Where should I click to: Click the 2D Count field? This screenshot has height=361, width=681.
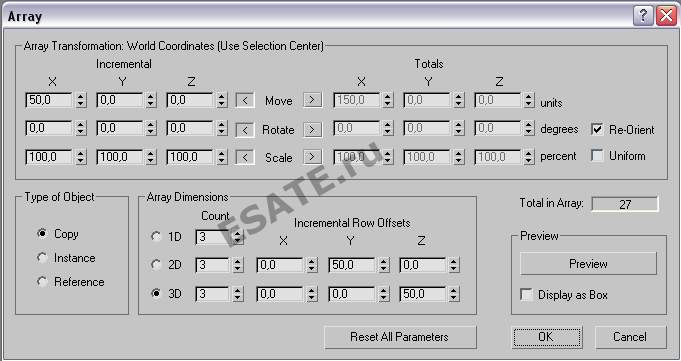(x=212, y=265)
